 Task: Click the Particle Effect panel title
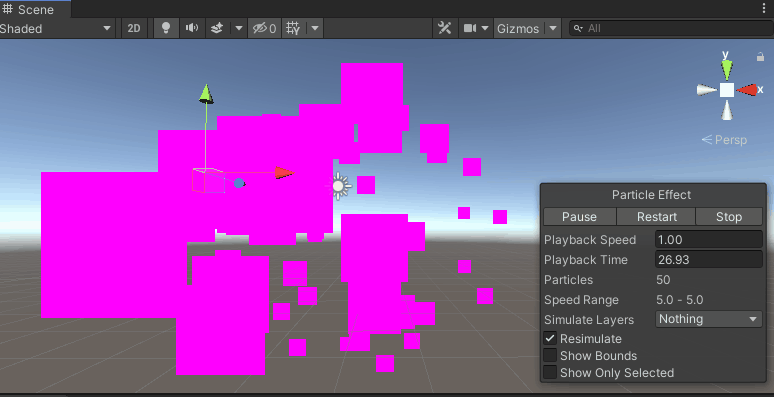652,195
